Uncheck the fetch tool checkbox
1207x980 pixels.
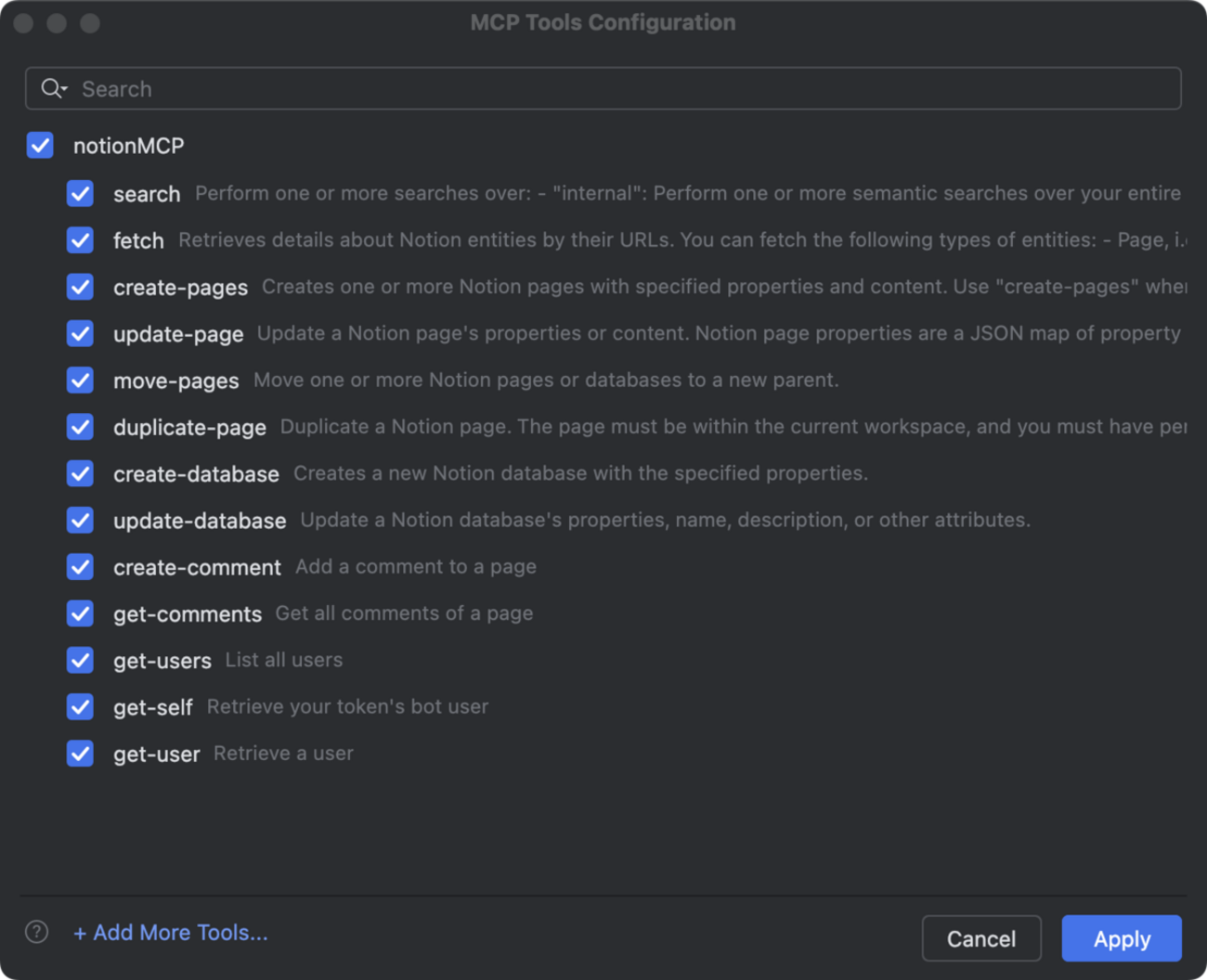click(x=80, y=240)
